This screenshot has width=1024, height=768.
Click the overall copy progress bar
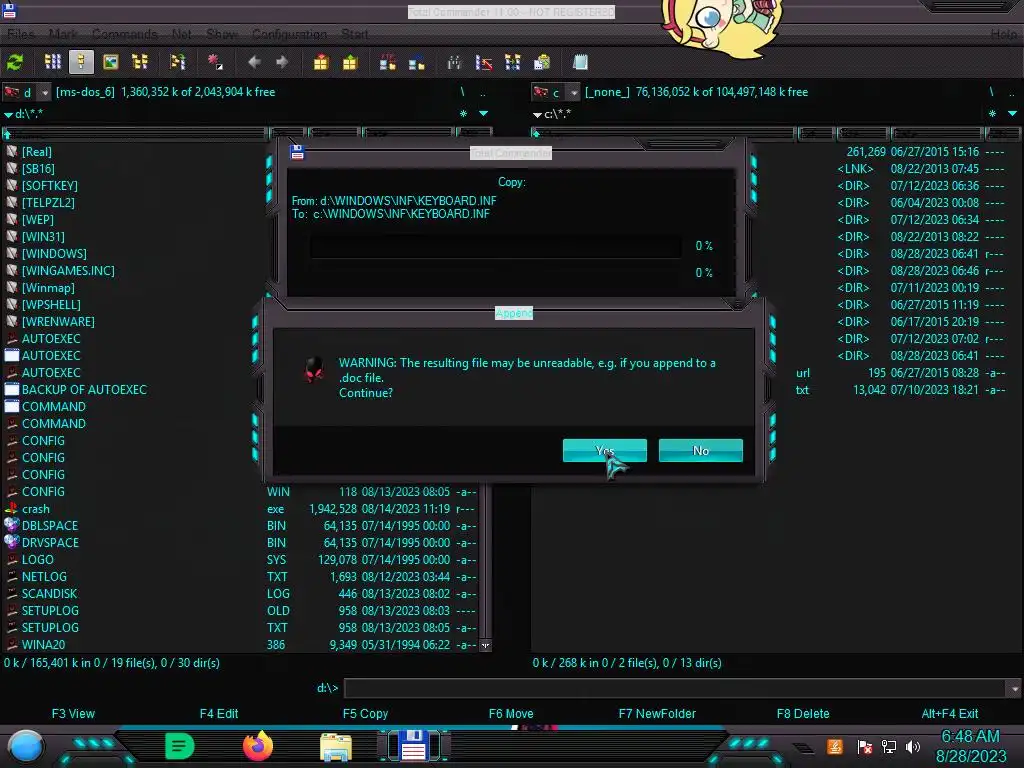tap(496, 272)
